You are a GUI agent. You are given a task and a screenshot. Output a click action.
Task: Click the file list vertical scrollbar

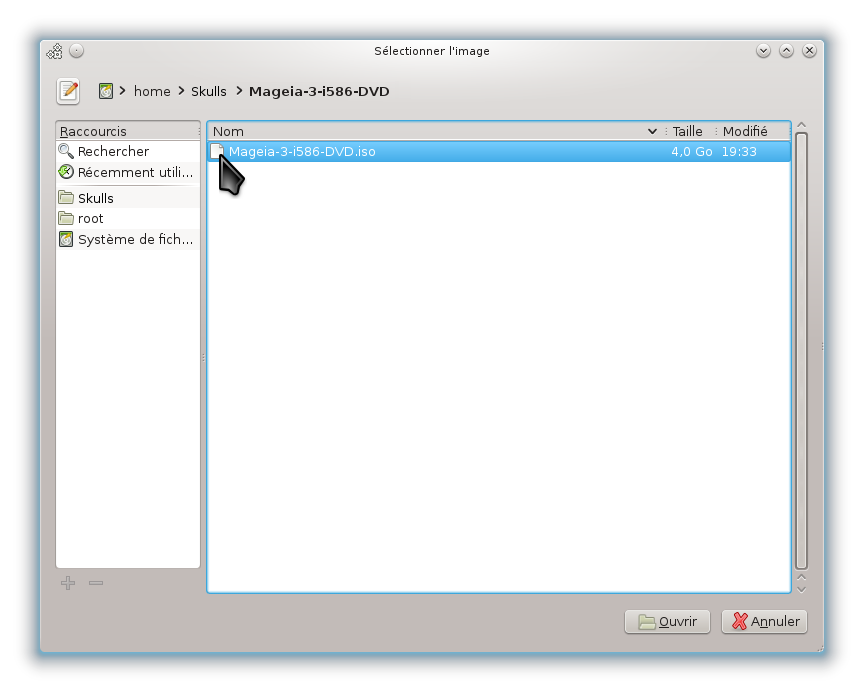802,351
